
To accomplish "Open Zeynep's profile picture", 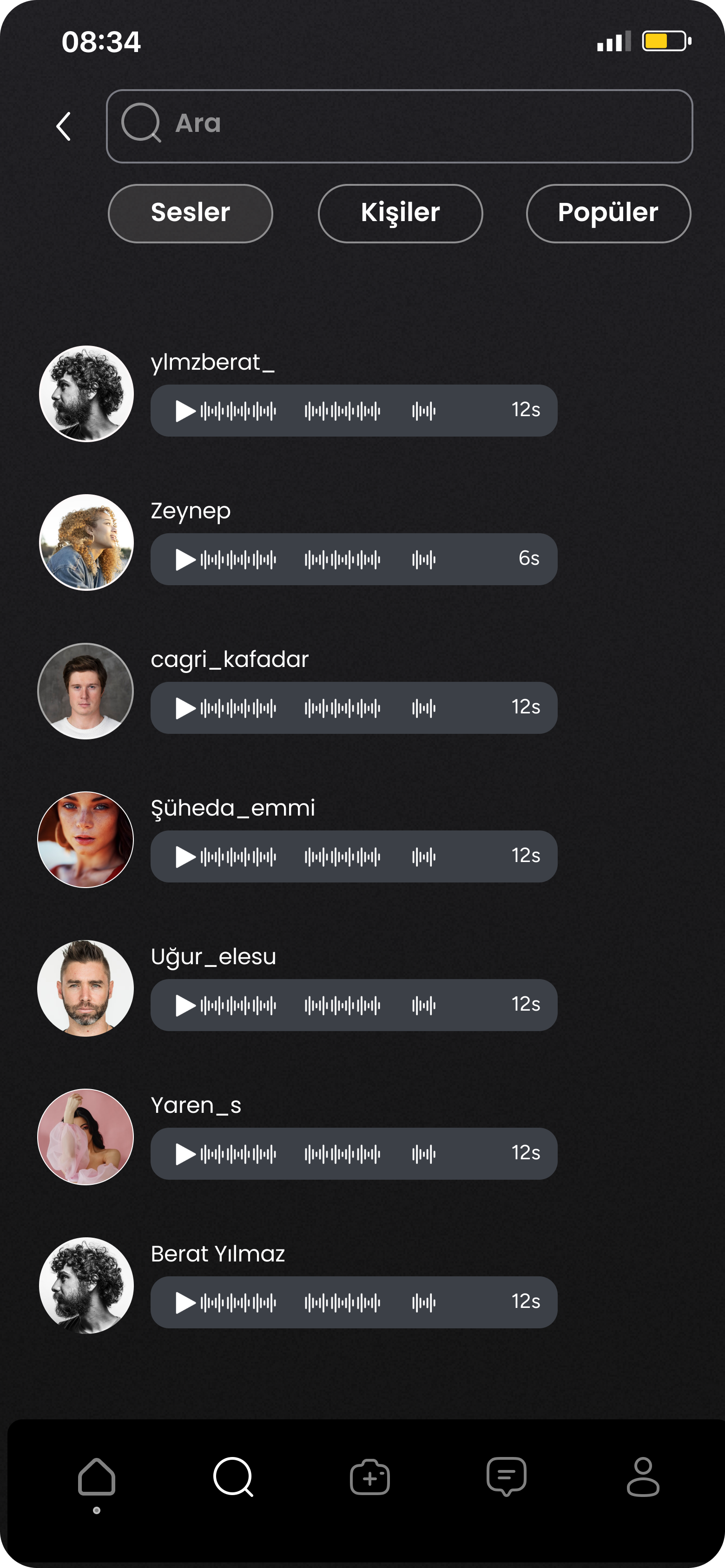I will coord(86,542).
